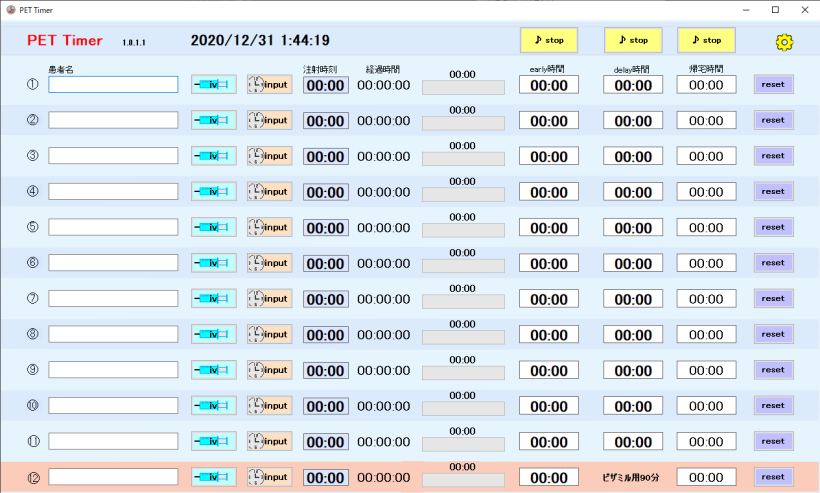
Task: Click the clock input button in row ②
Action: pos(269,120)
